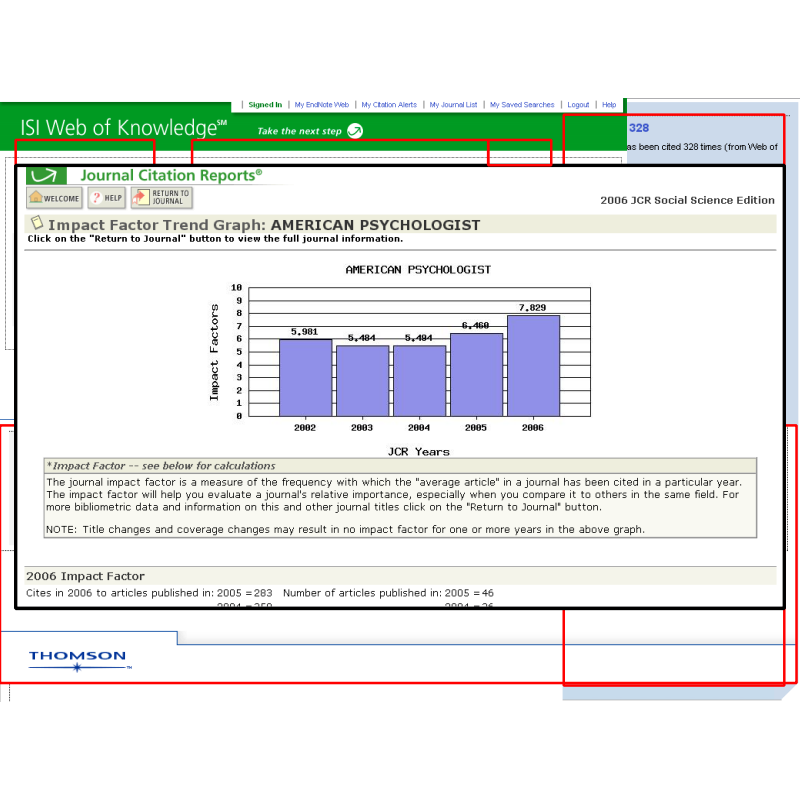Select the 2002 bar showing 5.981

point(305,377)
